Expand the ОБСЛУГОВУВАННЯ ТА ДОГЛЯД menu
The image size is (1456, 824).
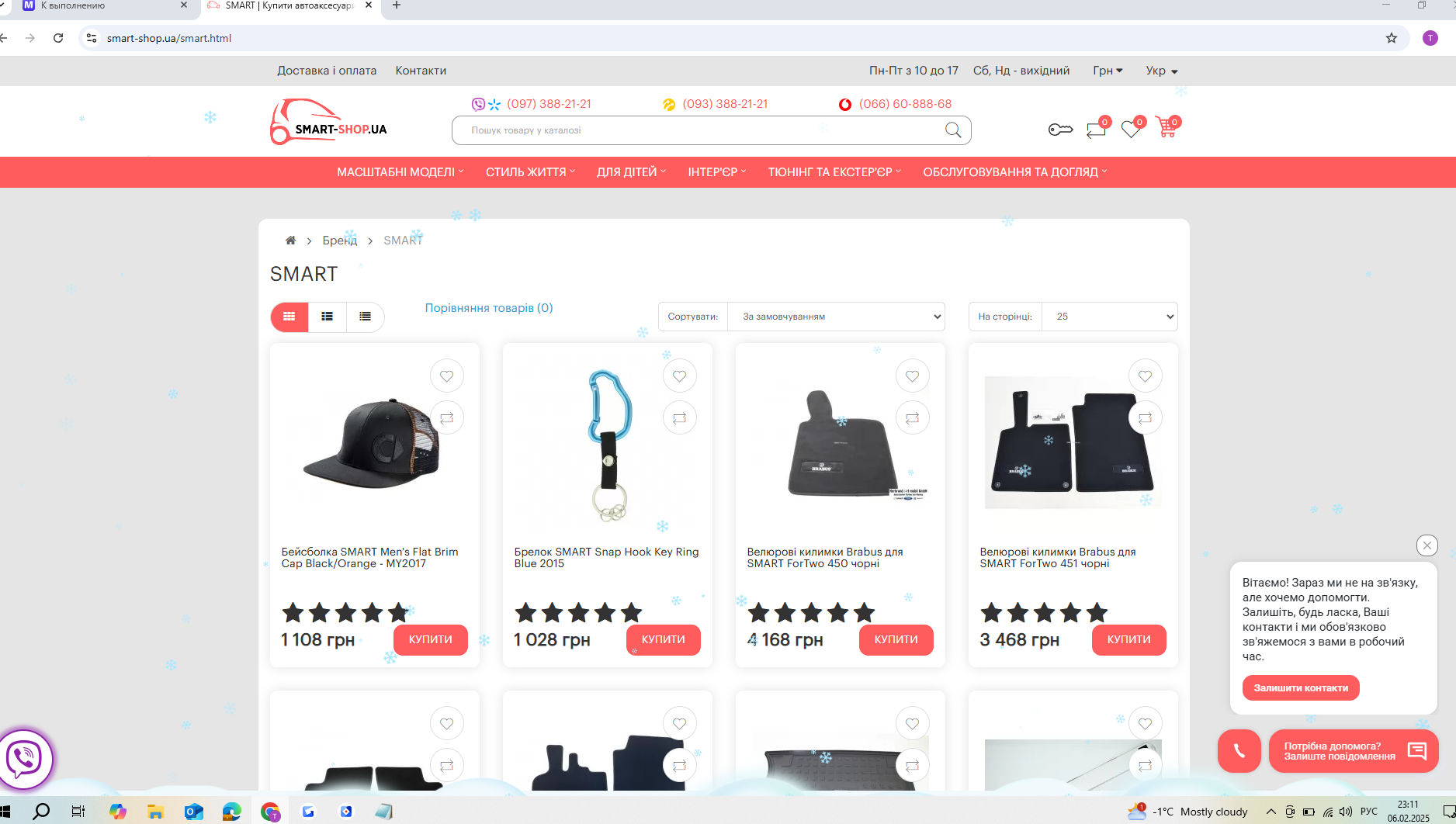[x=1015, y=172]
